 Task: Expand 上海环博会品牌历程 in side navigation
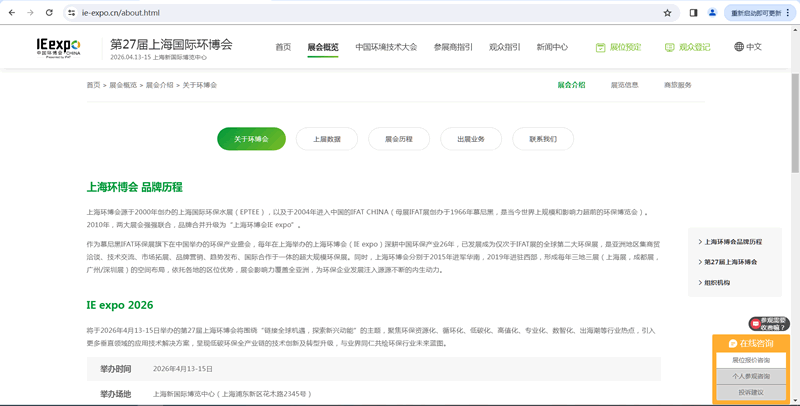(732, 242)
